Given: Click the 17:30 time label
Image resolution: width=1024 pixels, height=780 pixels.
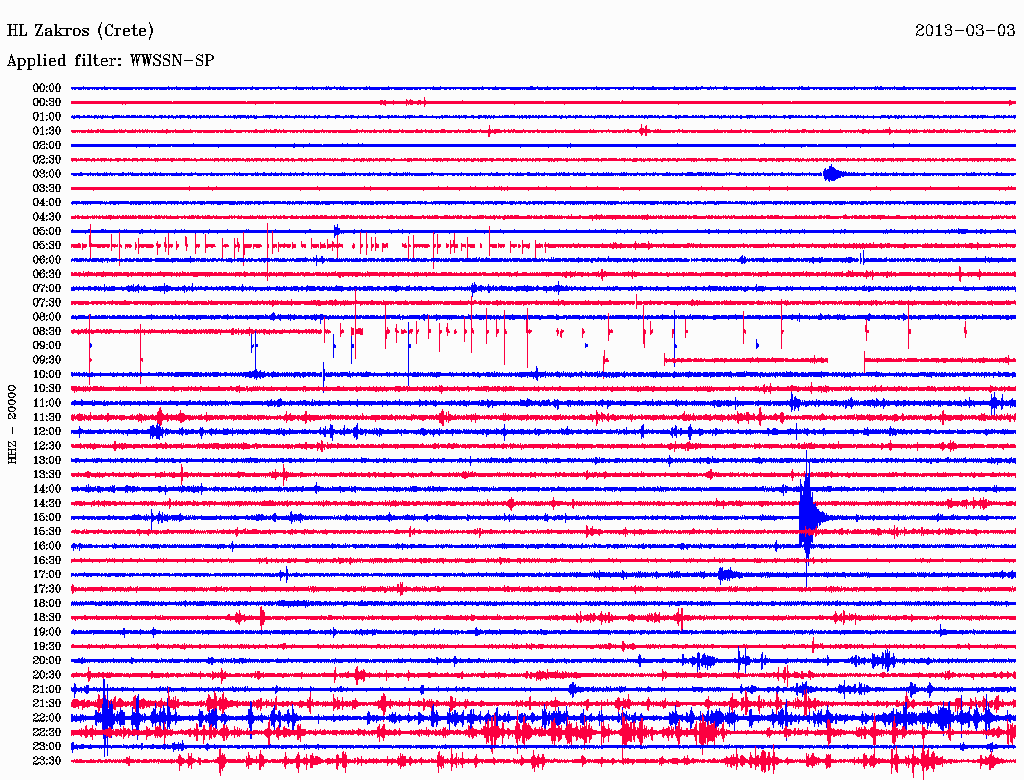Looking at the screenshot, I should (x=47, y=589).
